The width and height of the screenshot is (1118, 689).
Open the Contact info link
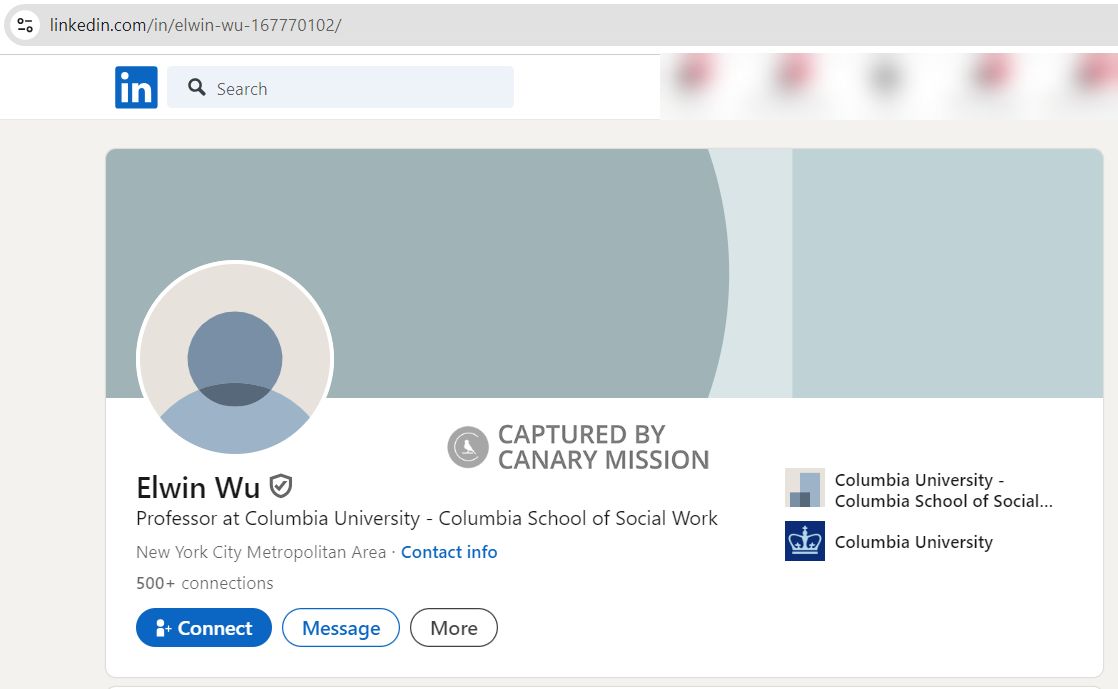pos(448,552)
